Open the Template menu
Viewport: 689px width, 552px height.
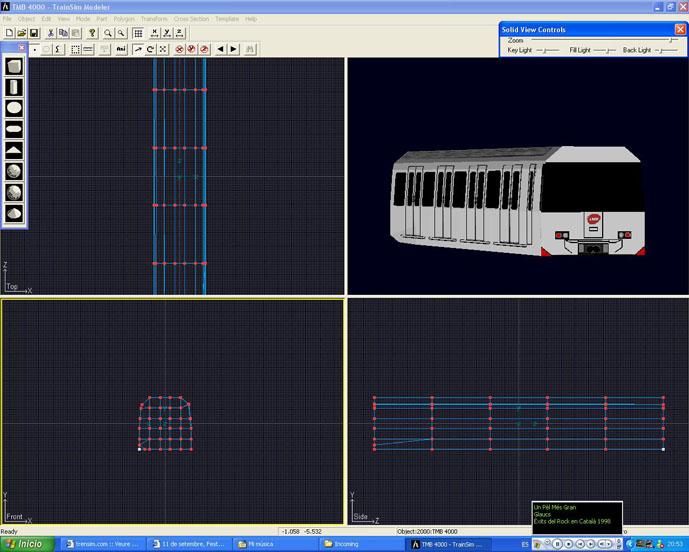point(227,19)
